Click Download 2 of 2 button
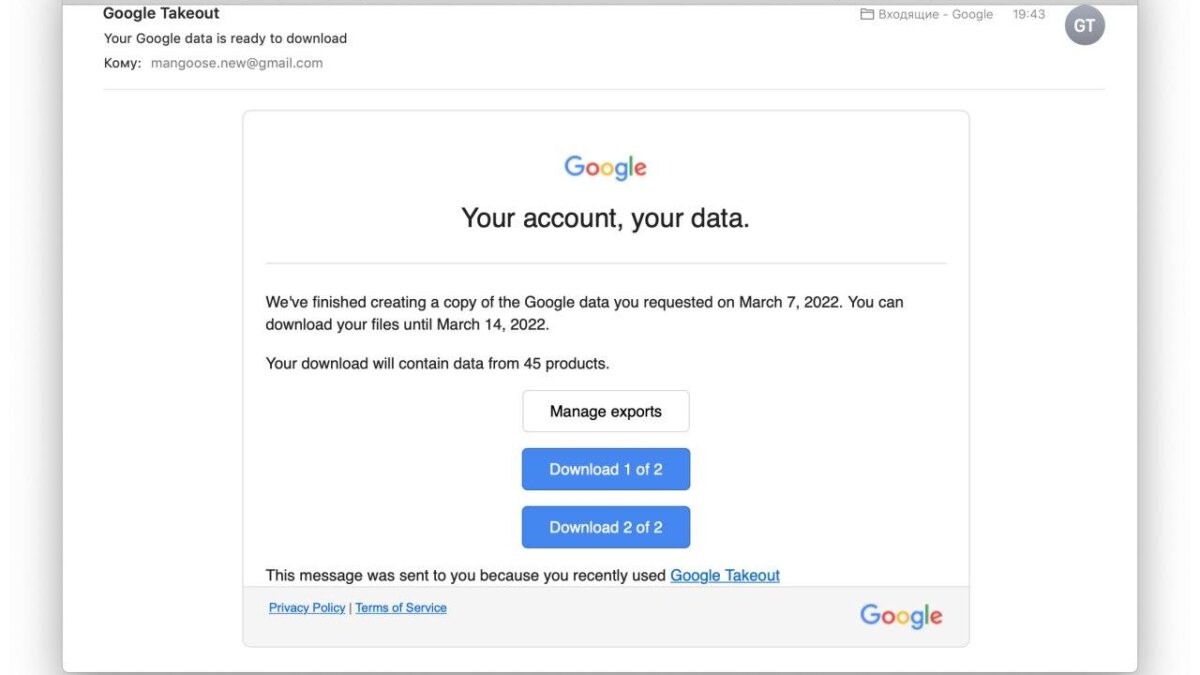The height and width of the screenshot is (675, 1200). point(605,527)
